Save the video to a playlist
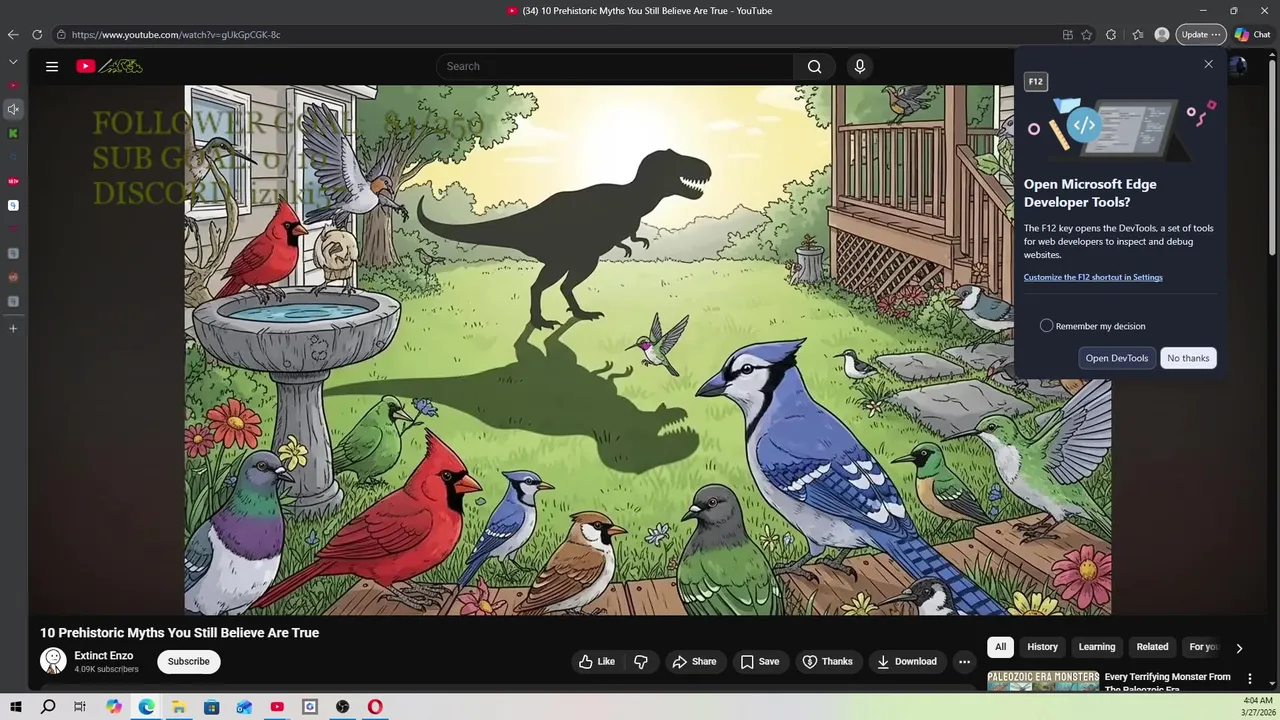The image size is (1280, 720). tap(760, 661)
